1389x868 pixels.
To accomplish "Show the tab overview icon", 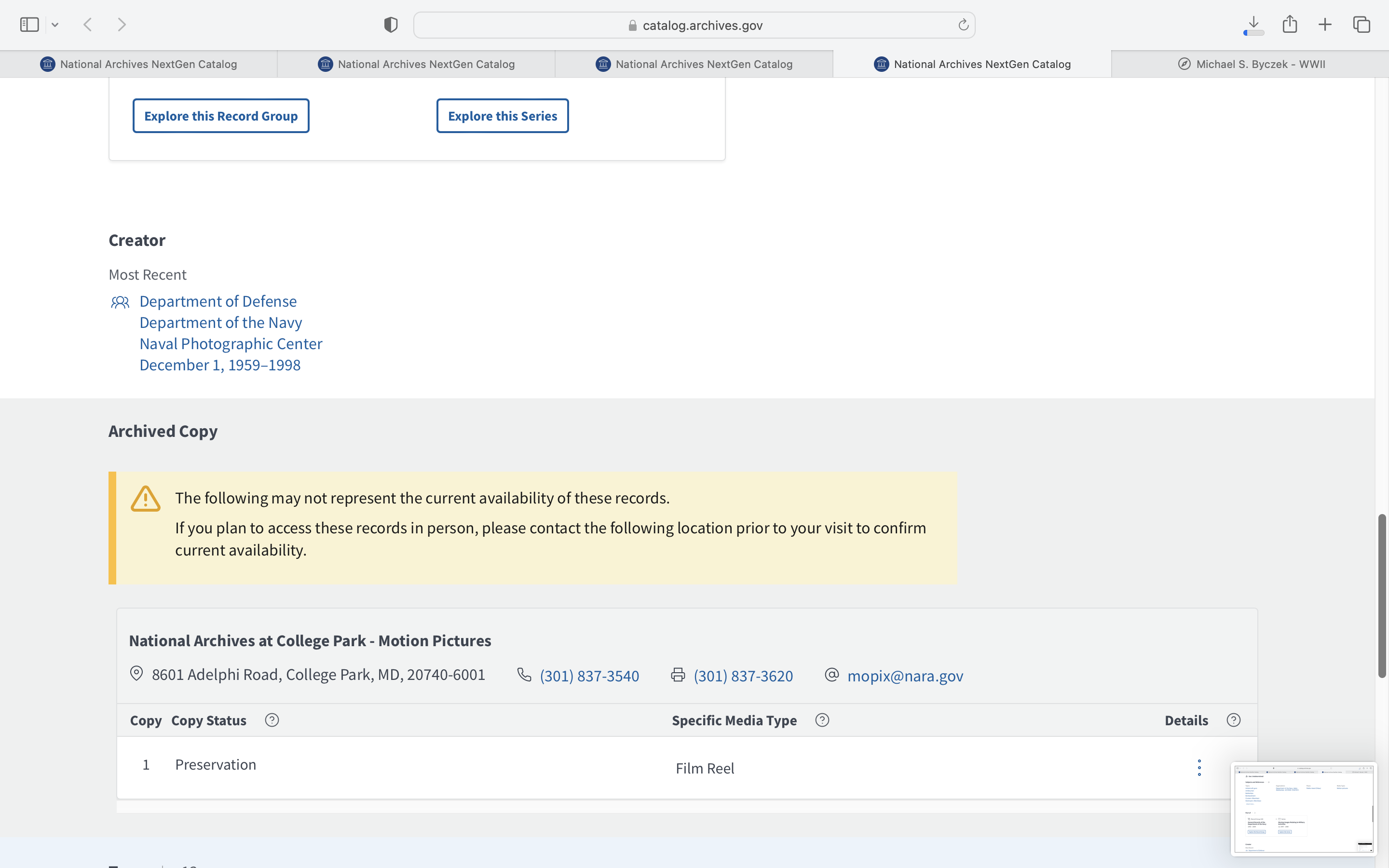I will click(x=1362, y=25).
